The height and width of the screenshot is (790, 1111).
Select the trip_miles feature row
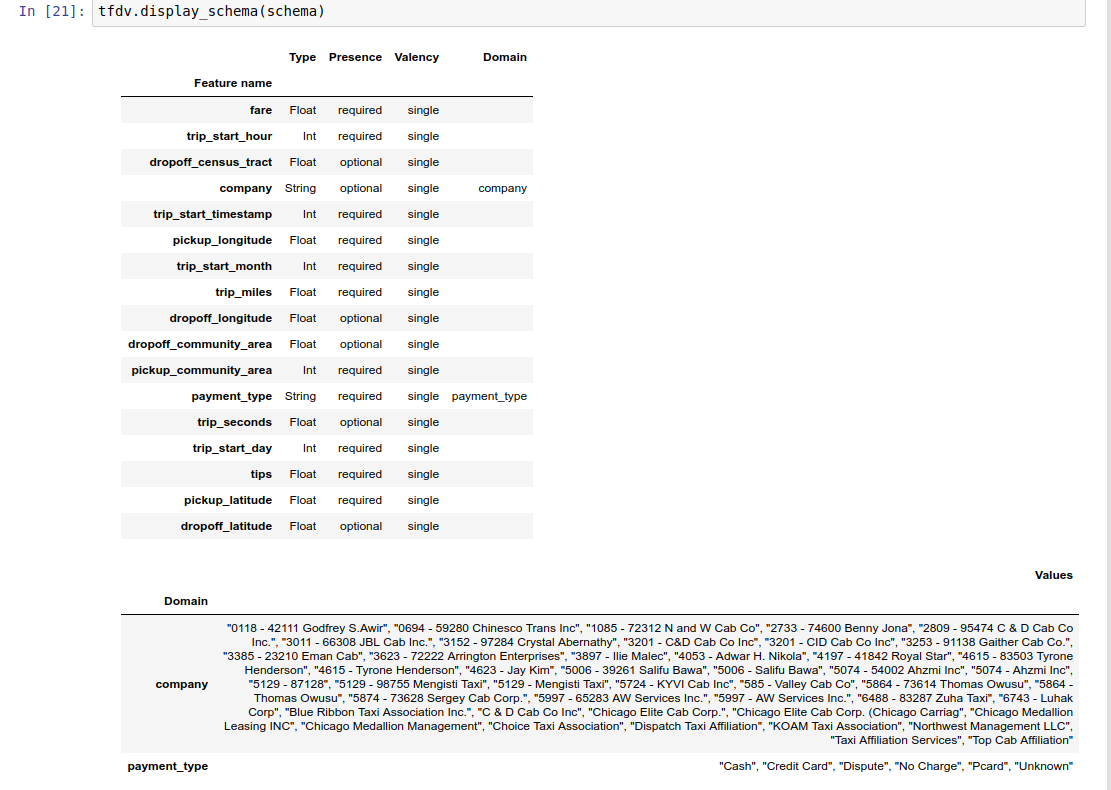[x=326, y=292]
